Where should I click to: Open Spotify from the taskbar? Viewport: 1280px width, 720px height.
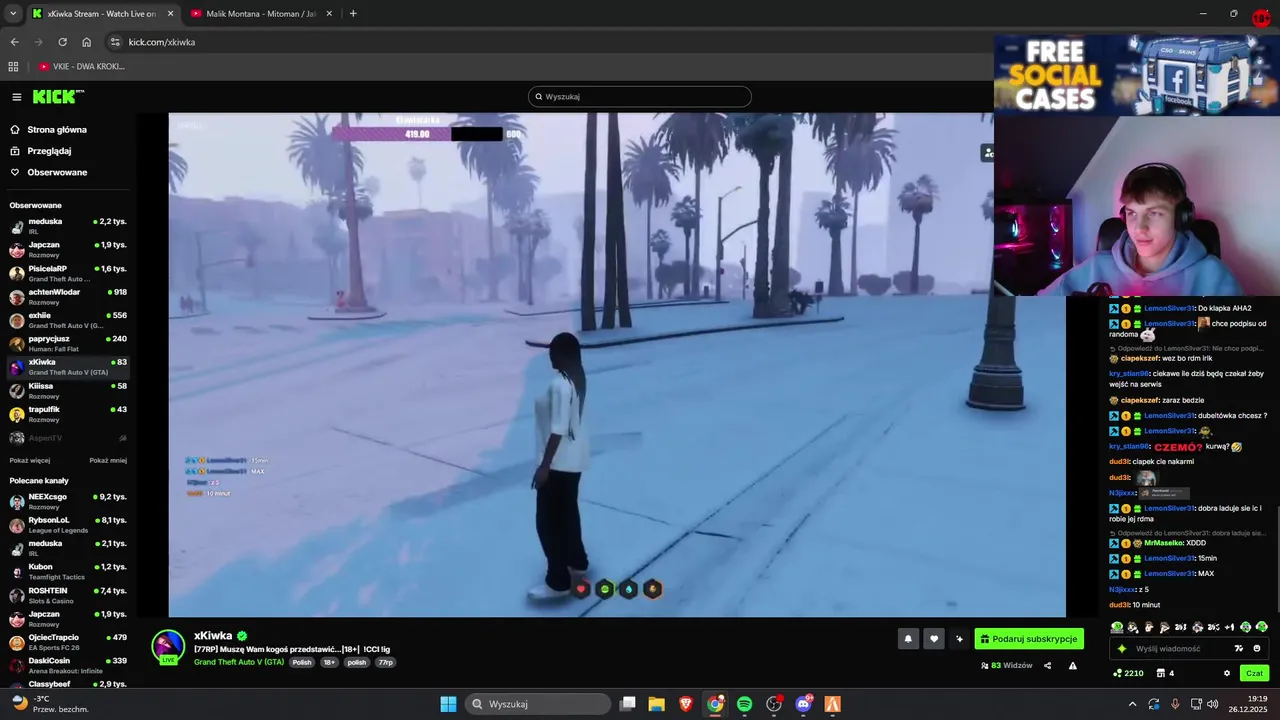click(x=744, y=704)
